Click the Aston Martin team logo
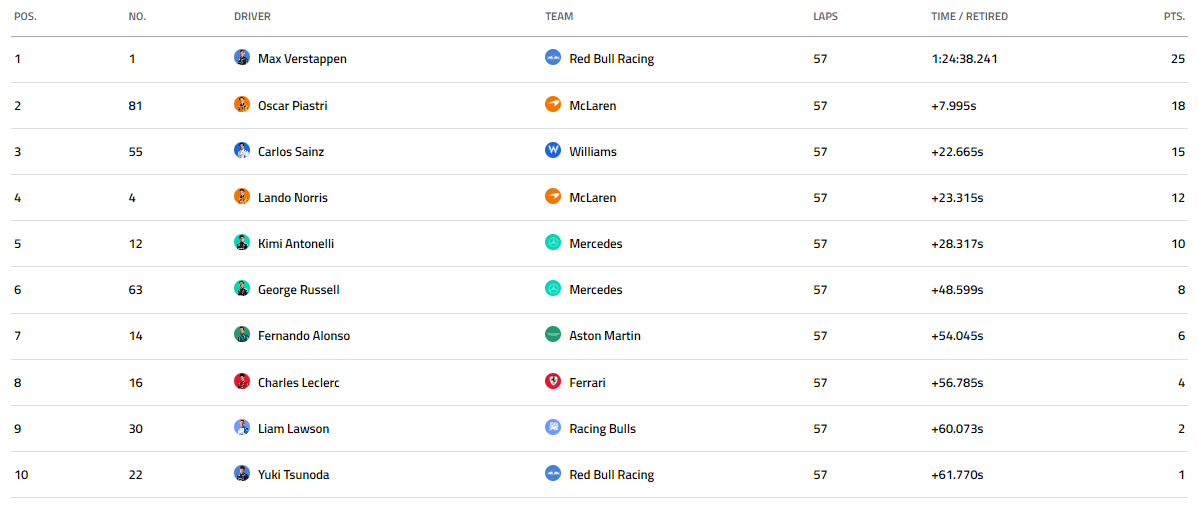The width and height of the screenshot is (1198, 508). [x=553, y=335]
